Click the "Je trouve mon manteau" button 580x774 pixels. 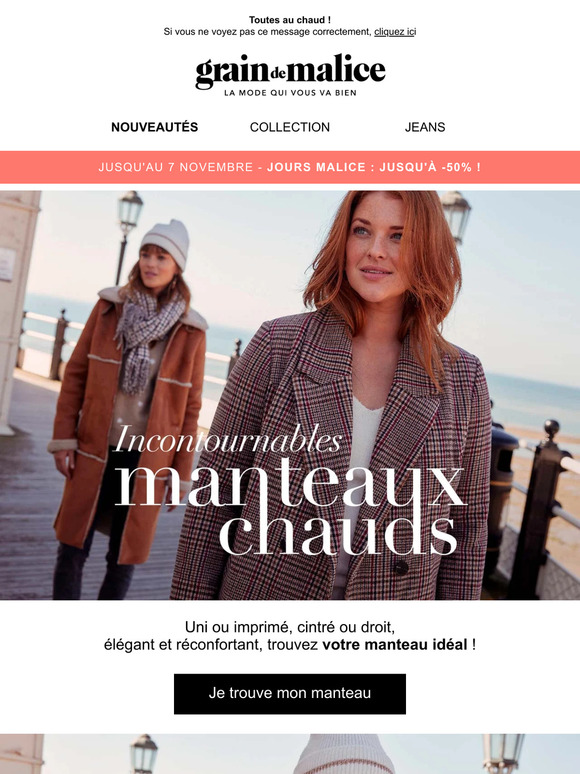(290, 694)
